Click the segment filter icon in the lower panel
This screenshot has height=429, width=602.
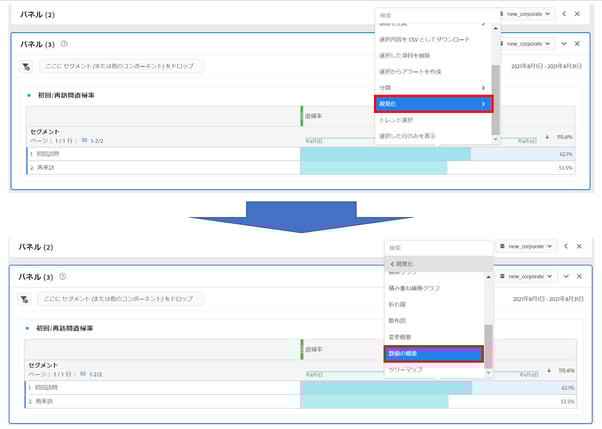pos(25,298)
